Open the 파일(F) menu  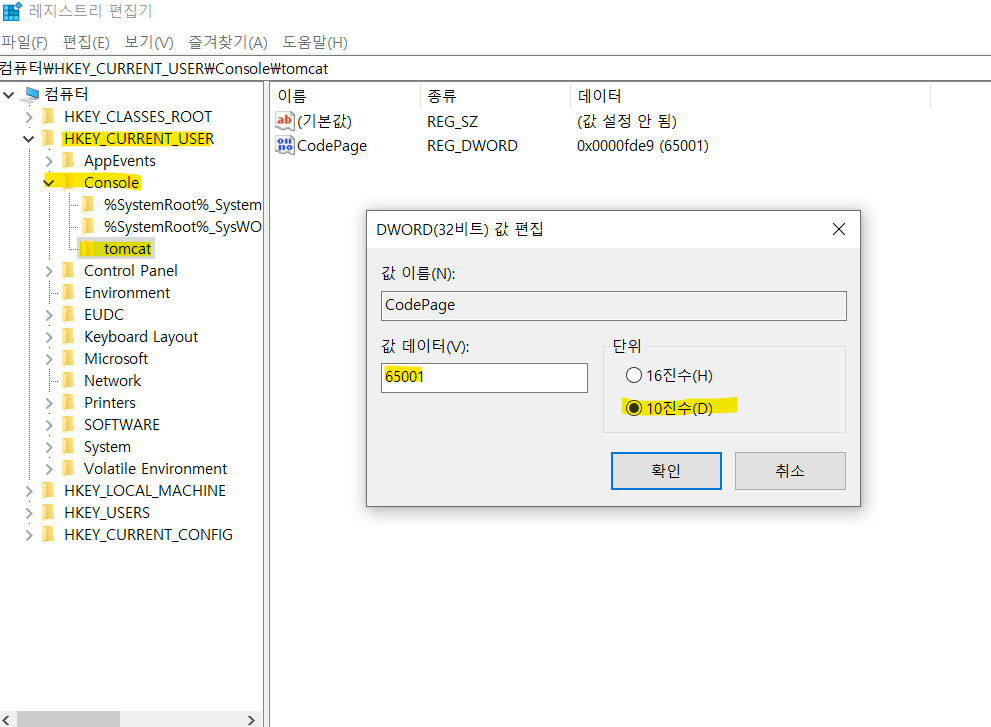[24, 42]
